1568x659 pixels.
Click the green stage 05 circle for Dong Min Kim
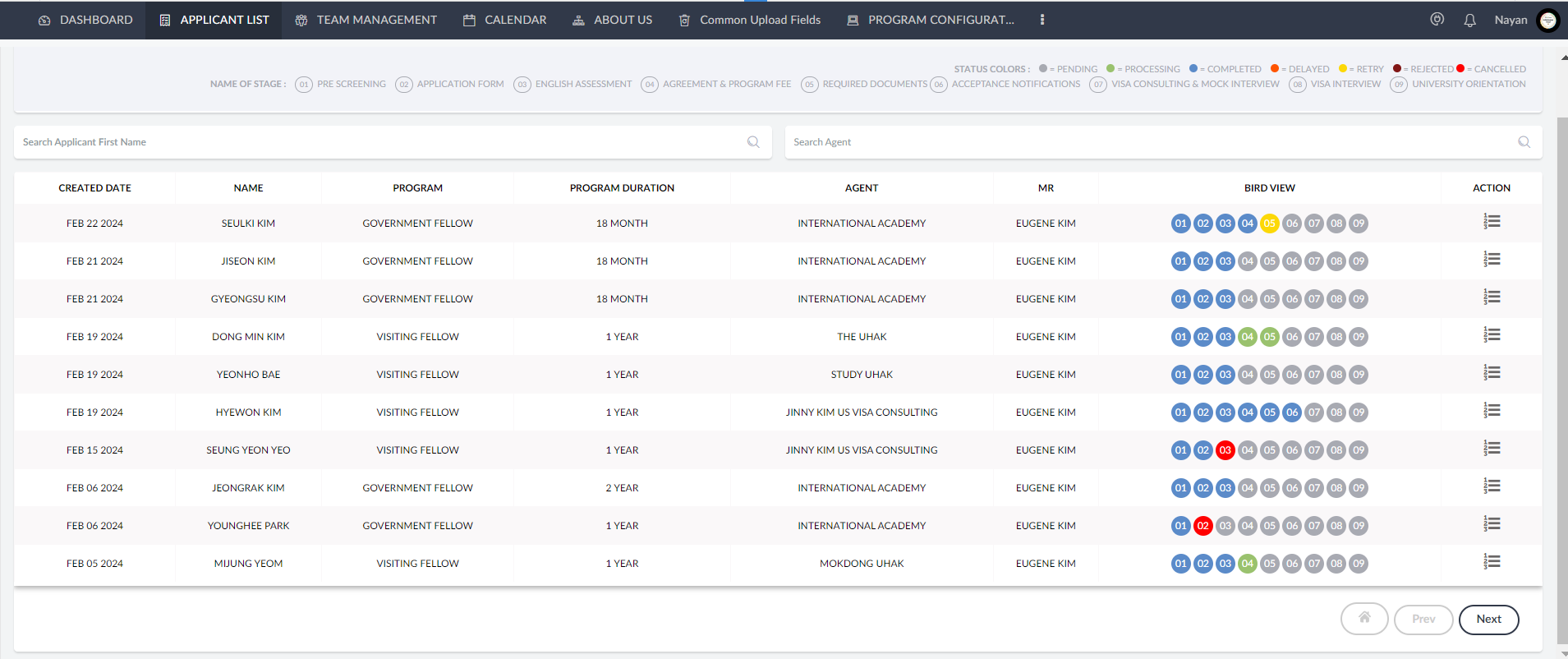[x=1270, y=337]
